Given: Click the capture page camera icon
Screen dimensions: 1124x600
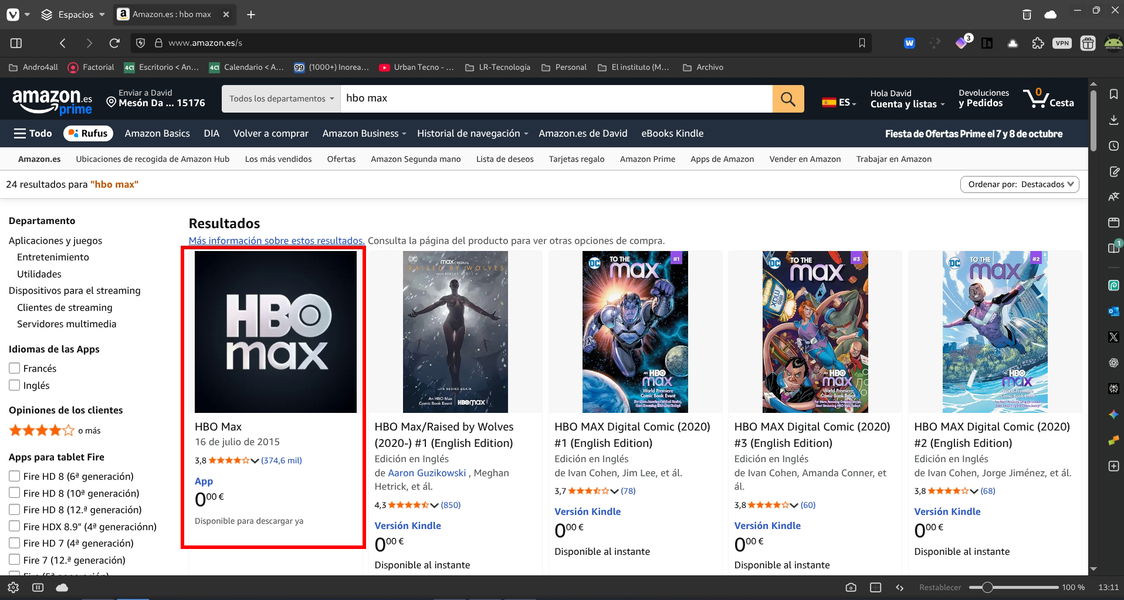Looking at the screenshot, I should click(851, 587).
